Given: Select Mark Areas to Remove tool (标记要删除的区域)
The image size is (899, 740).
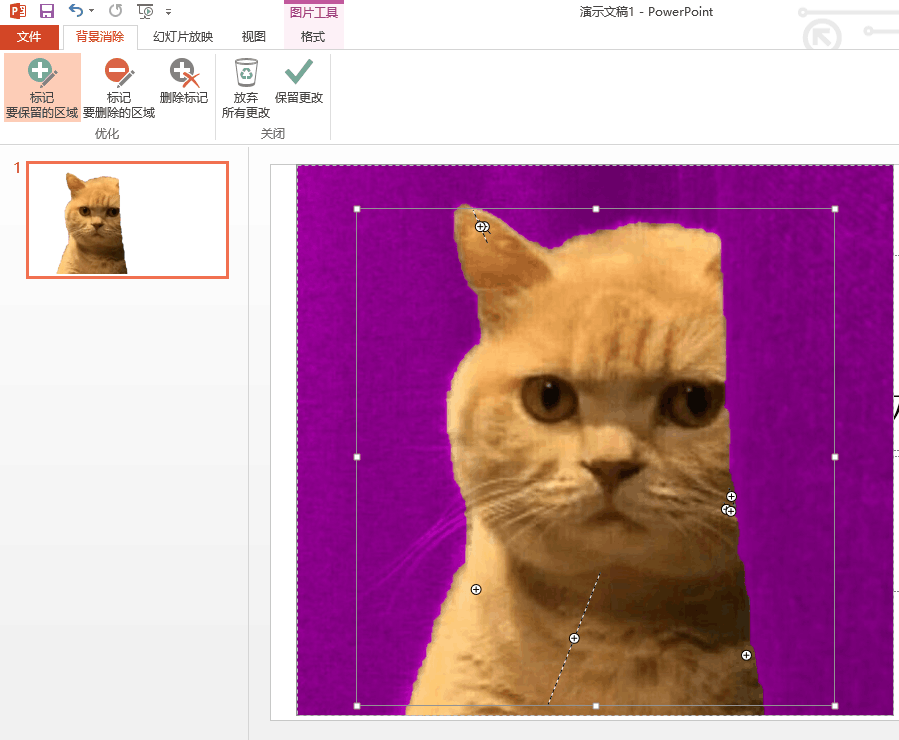Looking at the screenshot, I should tap(119, 88).
